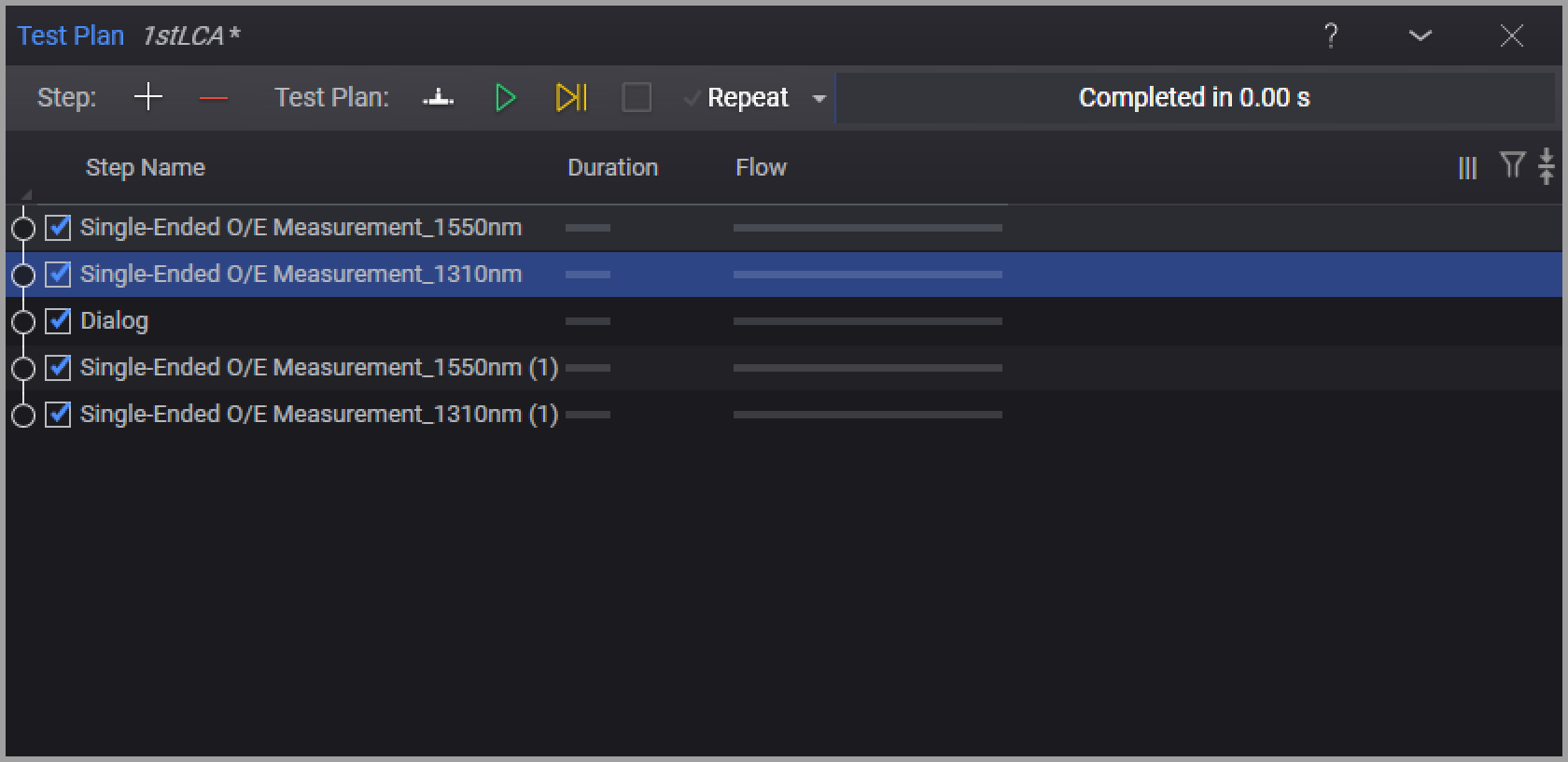Click the add step plus icon
1568x762 pixels.
pyautogui.click(x=147, y=97)
